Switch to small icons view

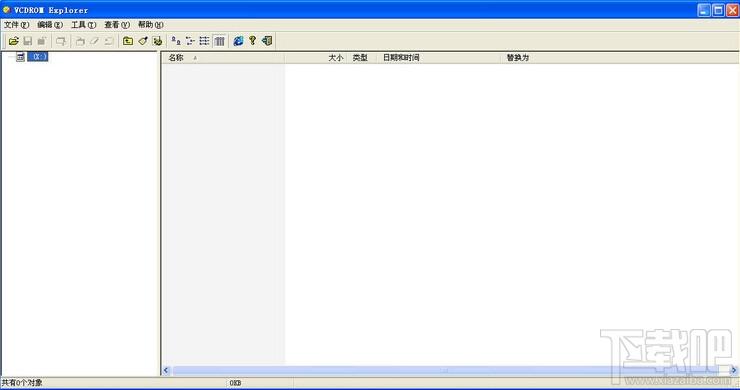(190, 41)
